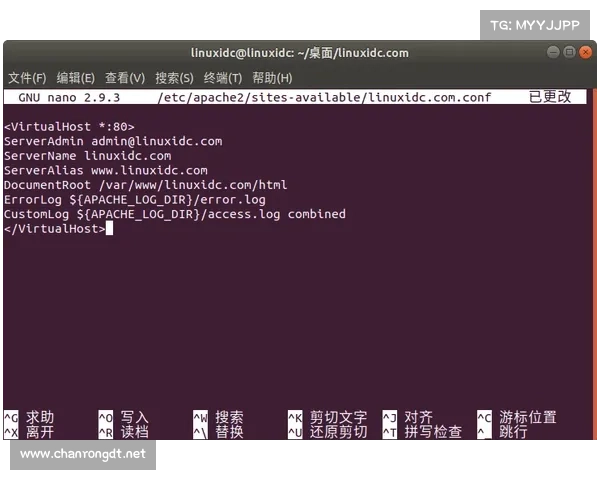Open the 搜索(S) menu
600x480 pixels.
pyautogui.click(x=174, y=78)
